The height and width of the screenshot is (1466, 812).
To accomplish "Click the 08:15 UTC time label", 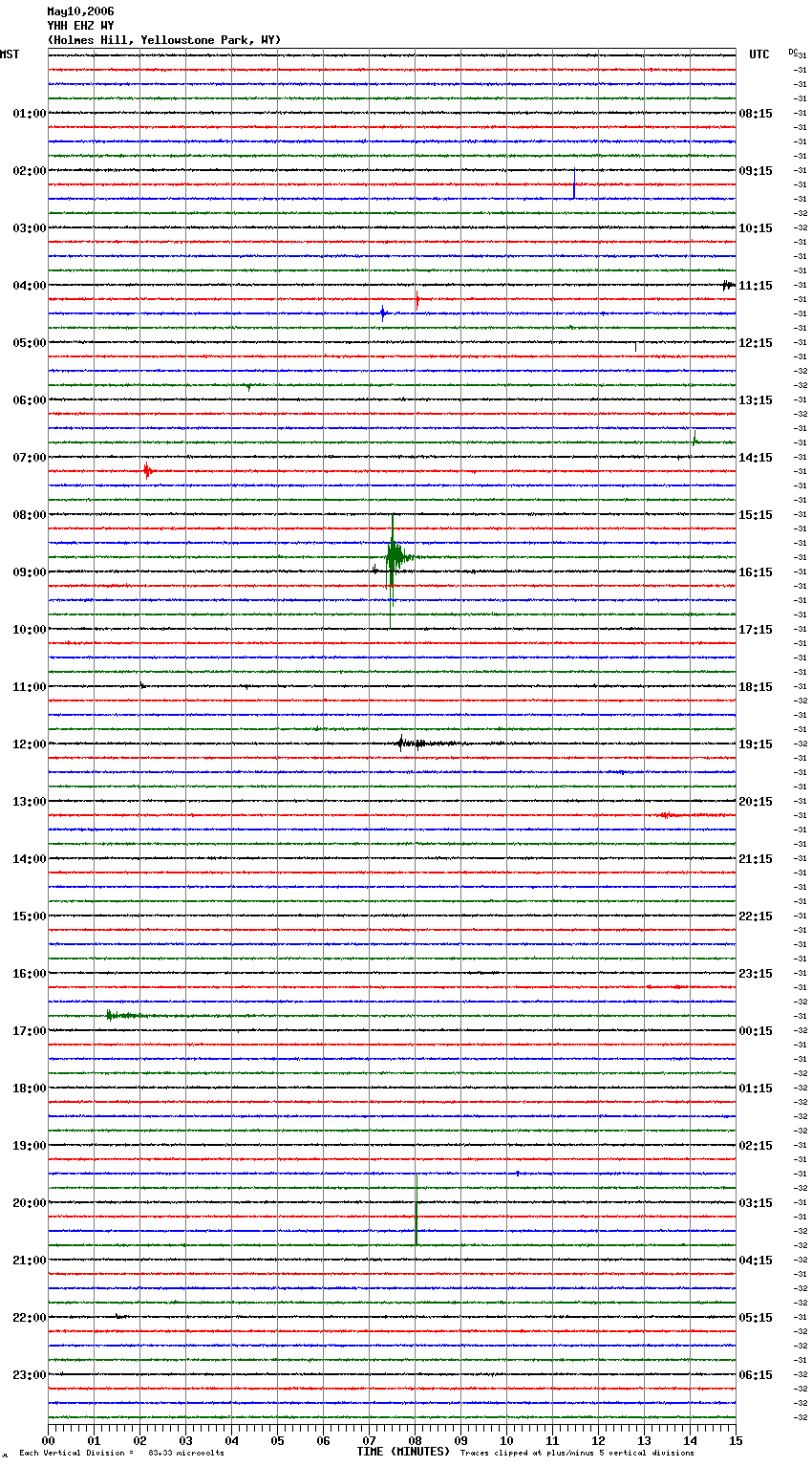I will coord(756,114).
